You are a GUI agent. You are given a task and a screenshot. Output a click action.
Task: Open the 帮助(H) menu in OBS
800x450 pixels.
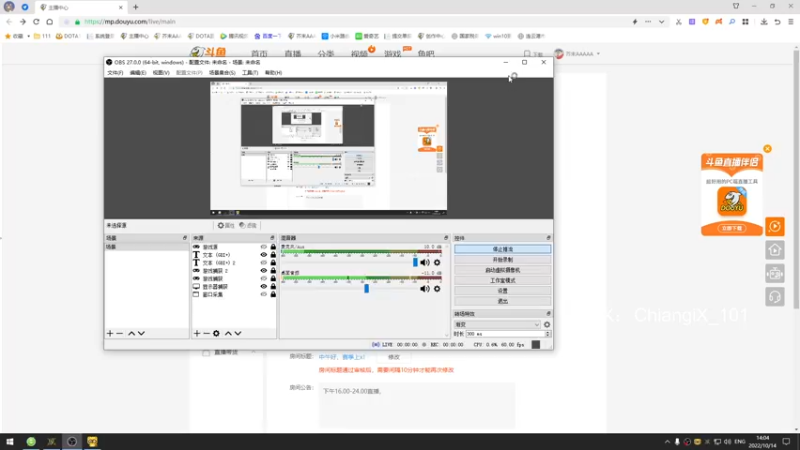[x=273, y=72]
